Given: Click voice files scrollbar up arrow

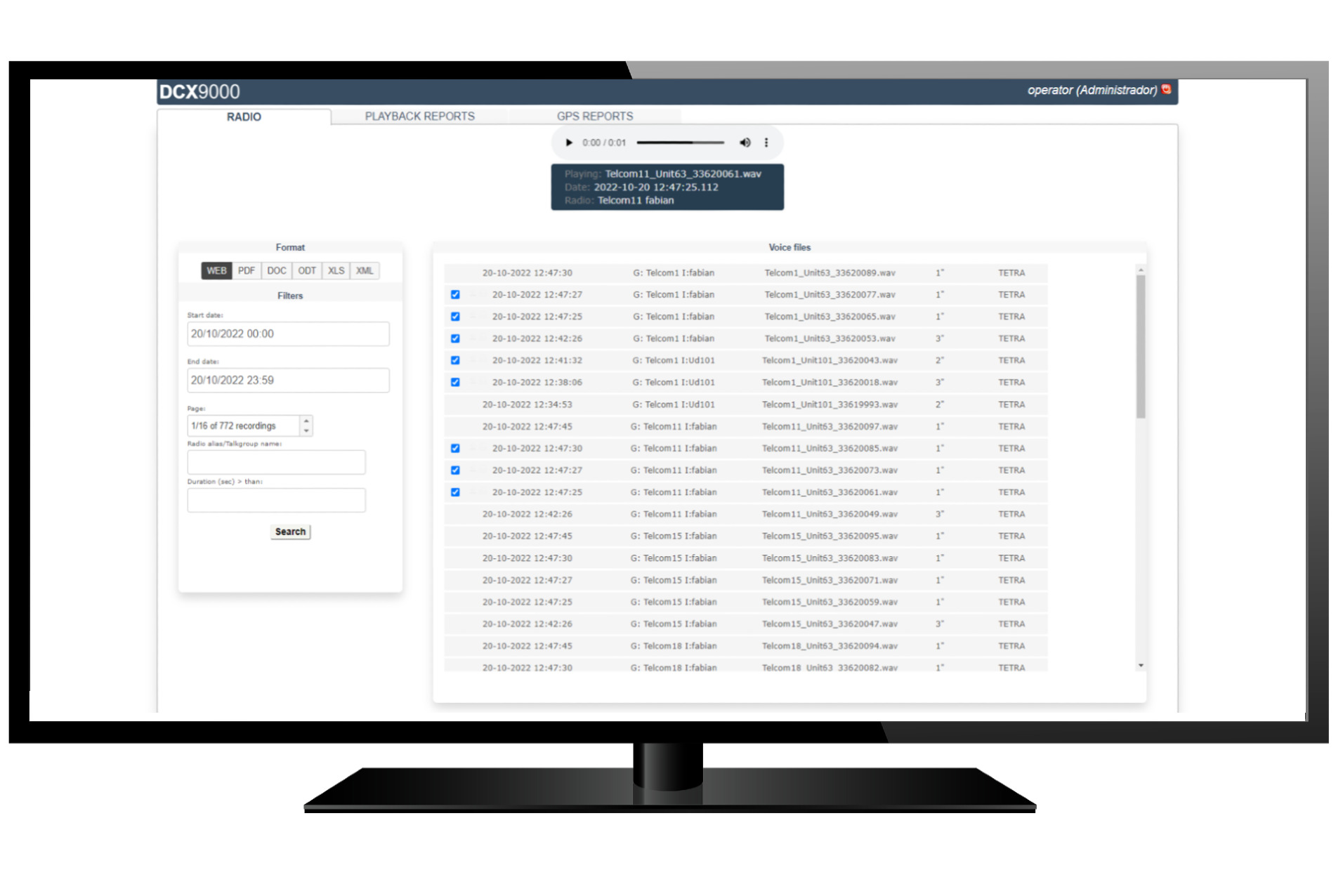Looking at the screenshot, I should tap(1141, 270).
